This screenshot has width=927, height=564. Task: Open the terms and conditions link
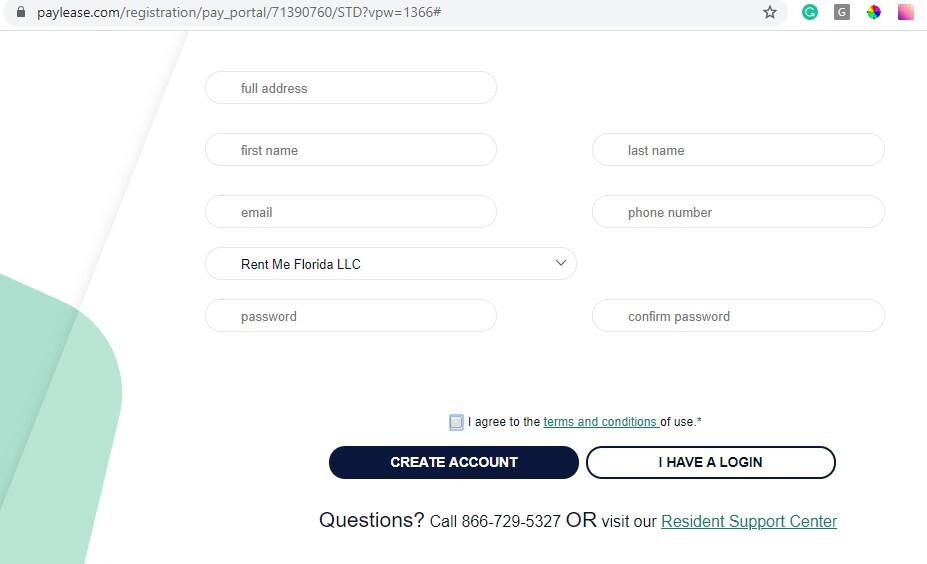pyautogui.click(x=600, y=422)
